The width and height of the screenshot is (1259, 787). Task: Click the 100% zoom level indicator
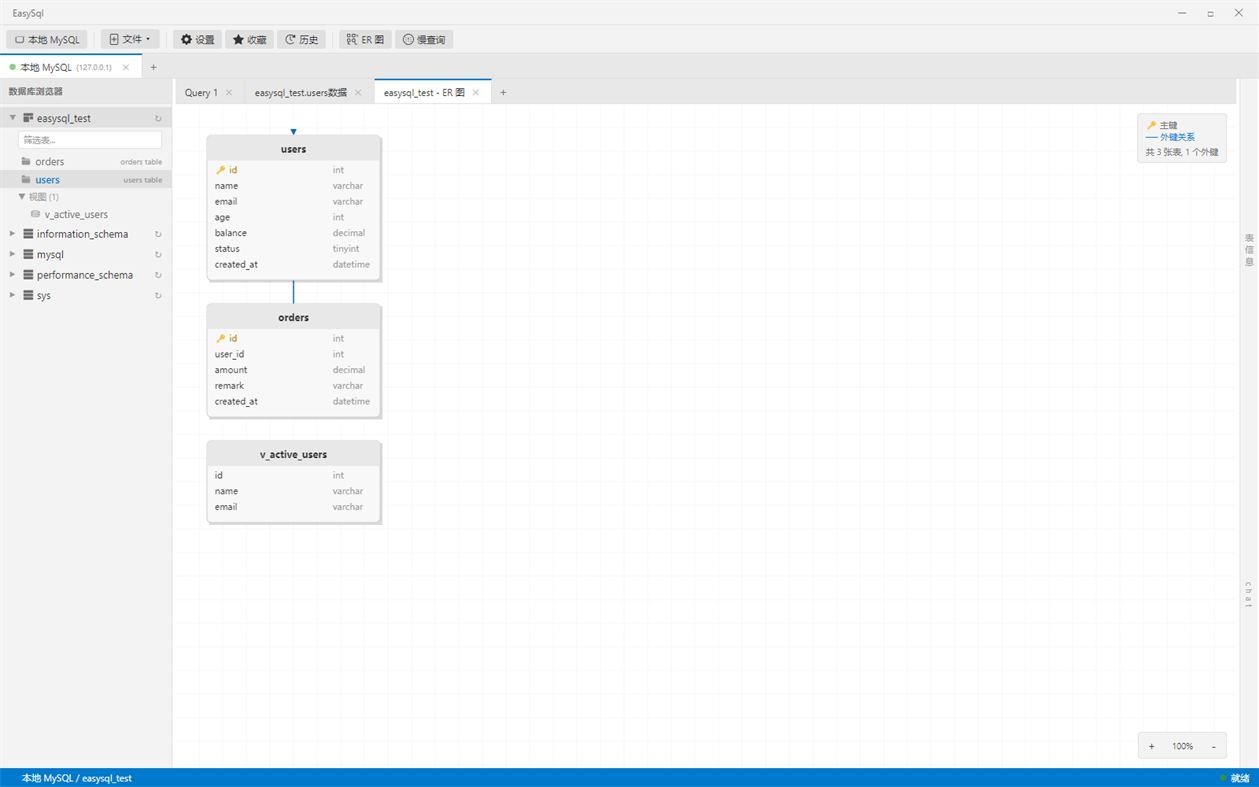click(x=1183, y=746)
